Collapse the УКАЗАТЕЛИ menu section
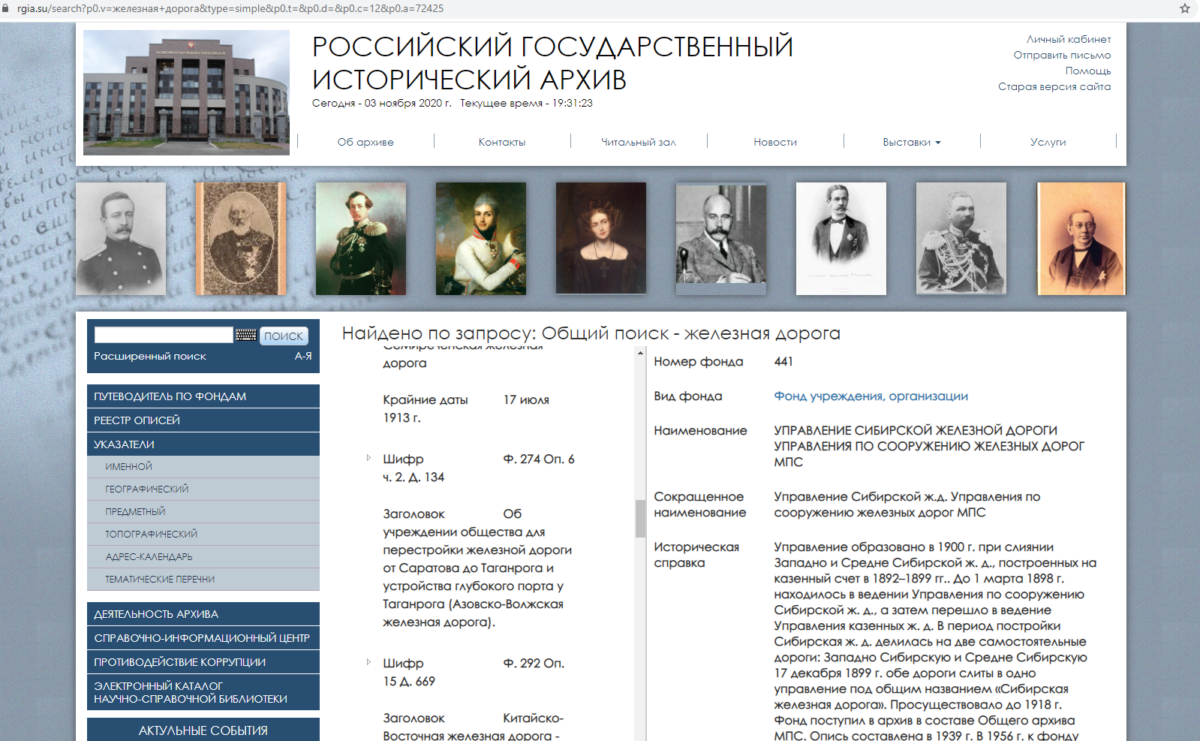The height and width of the screenshot is (741, 1200). click(x=203, y=444)
